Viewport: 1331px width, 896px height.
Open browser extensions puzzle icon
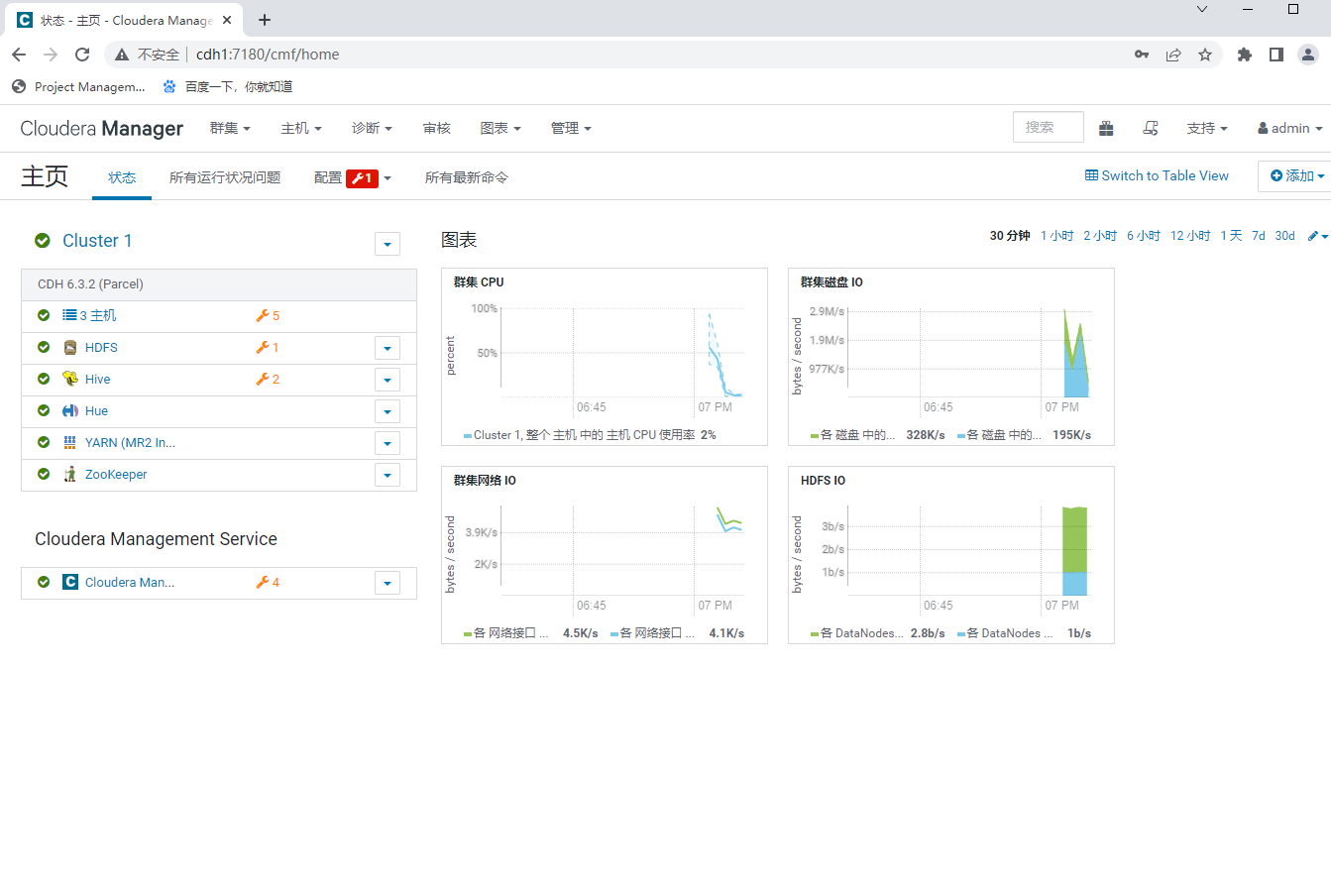pos(1245,55)
